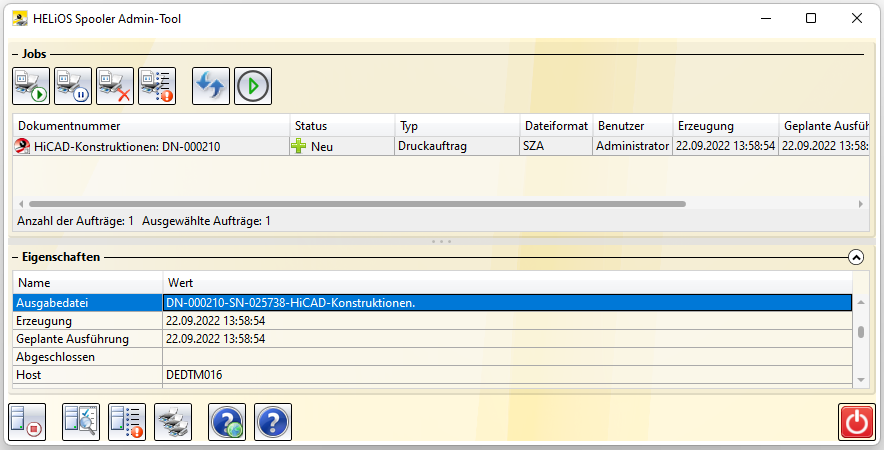Minimize the Spooler Admin-Tool window
This screenshot has height=450, width=884.
point(766,19)
